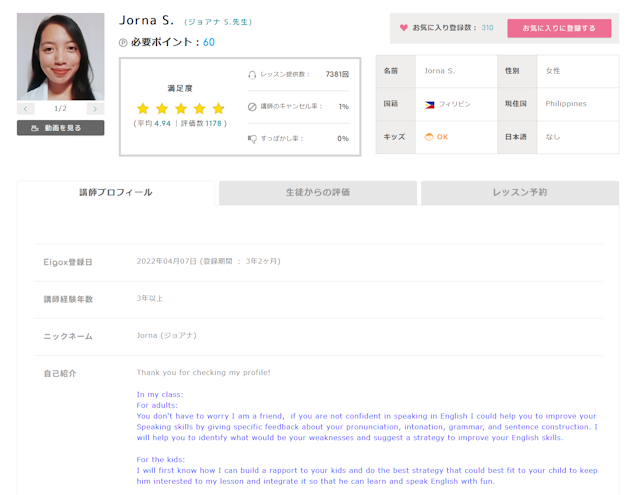Click the 'In my class:' line
This screenshot has width=640, height=495.
(x=160, y=395)
